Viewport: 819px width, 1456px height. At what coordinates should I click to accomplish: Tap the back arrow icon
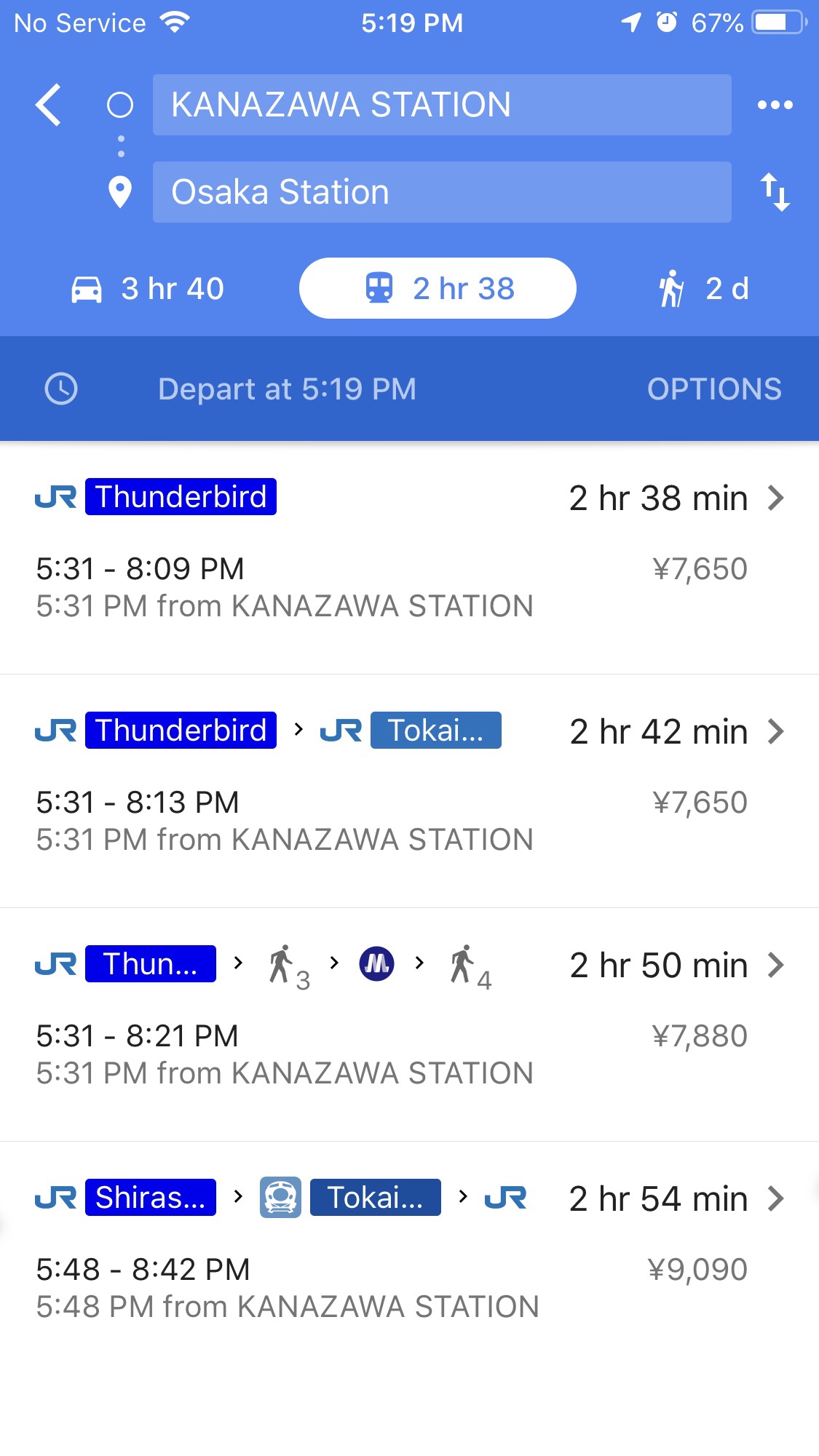click(49, 106)
